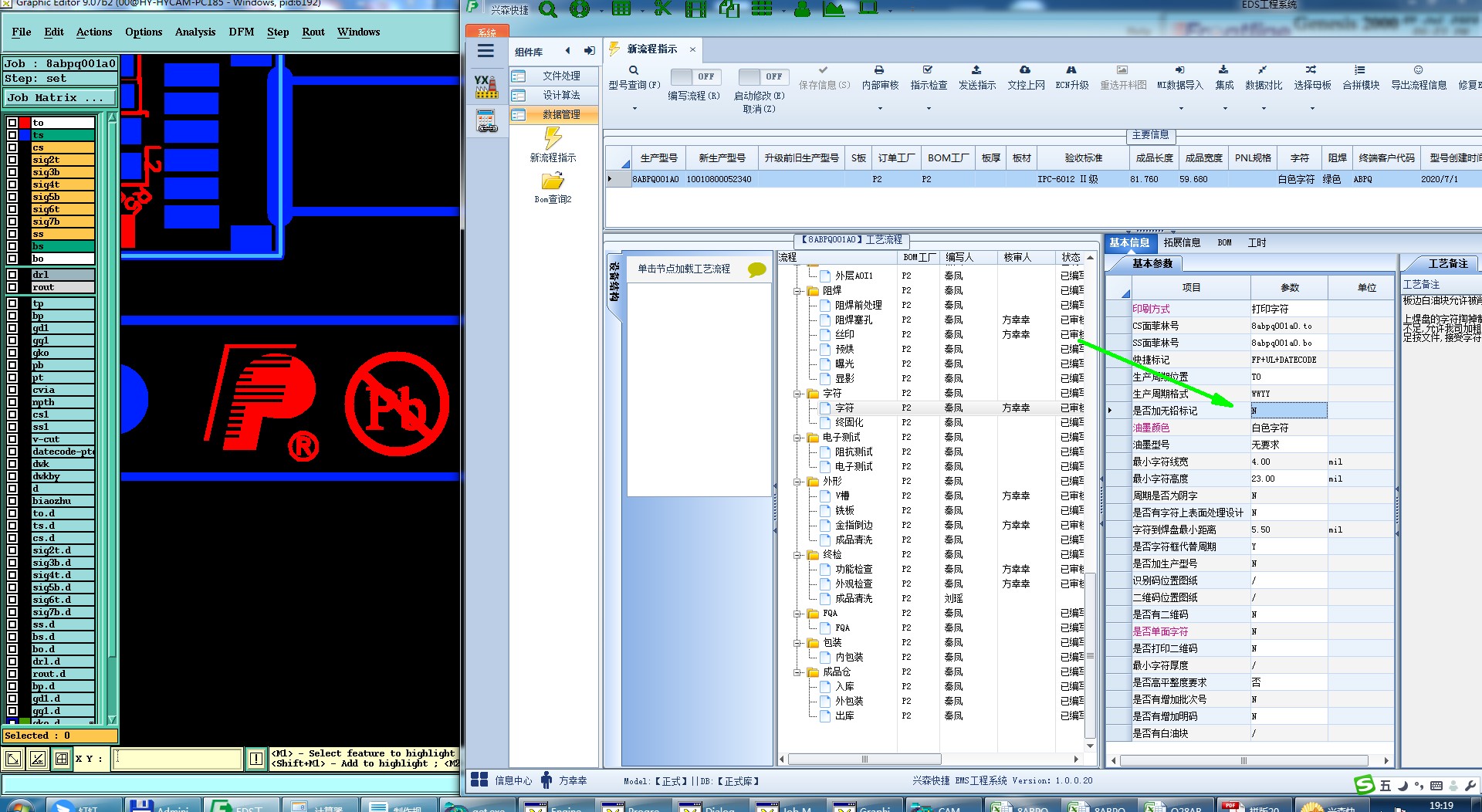
Task: Click the MI数据导入 import icon
Action: 1179,70
